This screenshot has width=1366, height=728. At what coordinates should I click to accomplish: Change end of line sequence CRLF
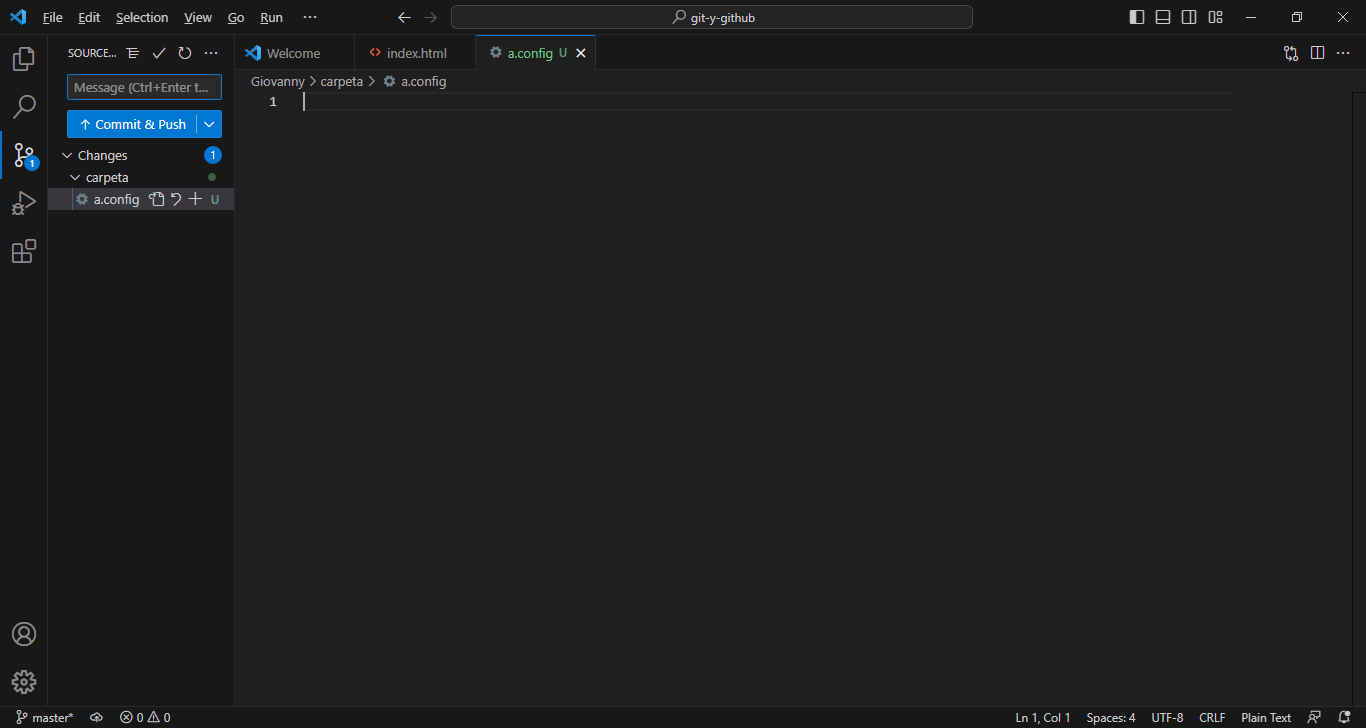(x=1212, y=717)
